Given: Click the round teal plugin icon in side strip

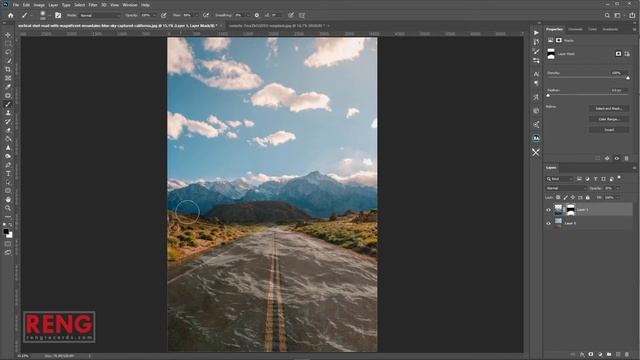Looking at the screenshot, I should tap(536, 138).
